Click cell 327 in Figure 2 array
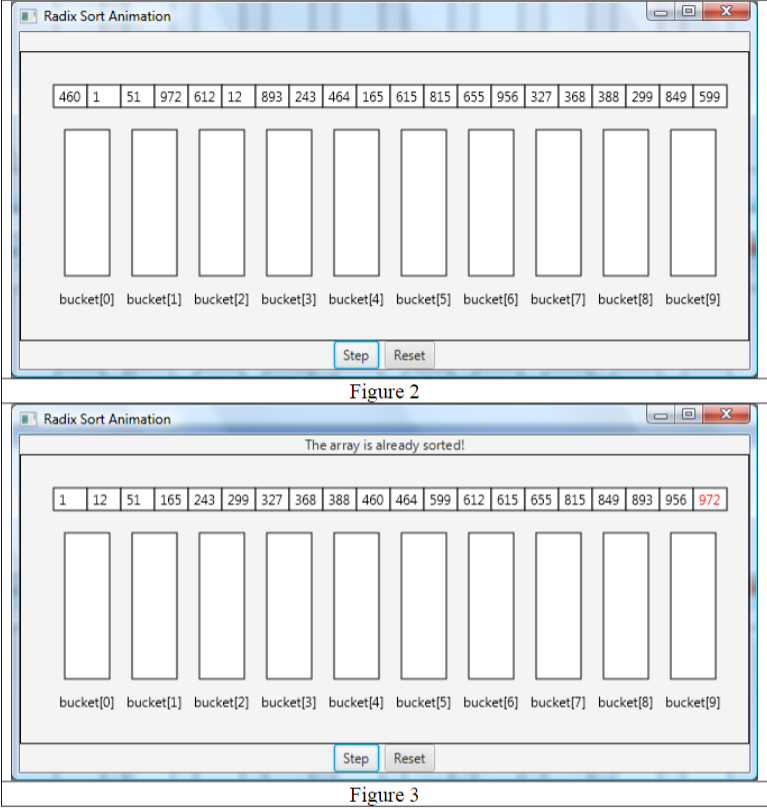This screenshot has width=767, height=809. (541, 96)
